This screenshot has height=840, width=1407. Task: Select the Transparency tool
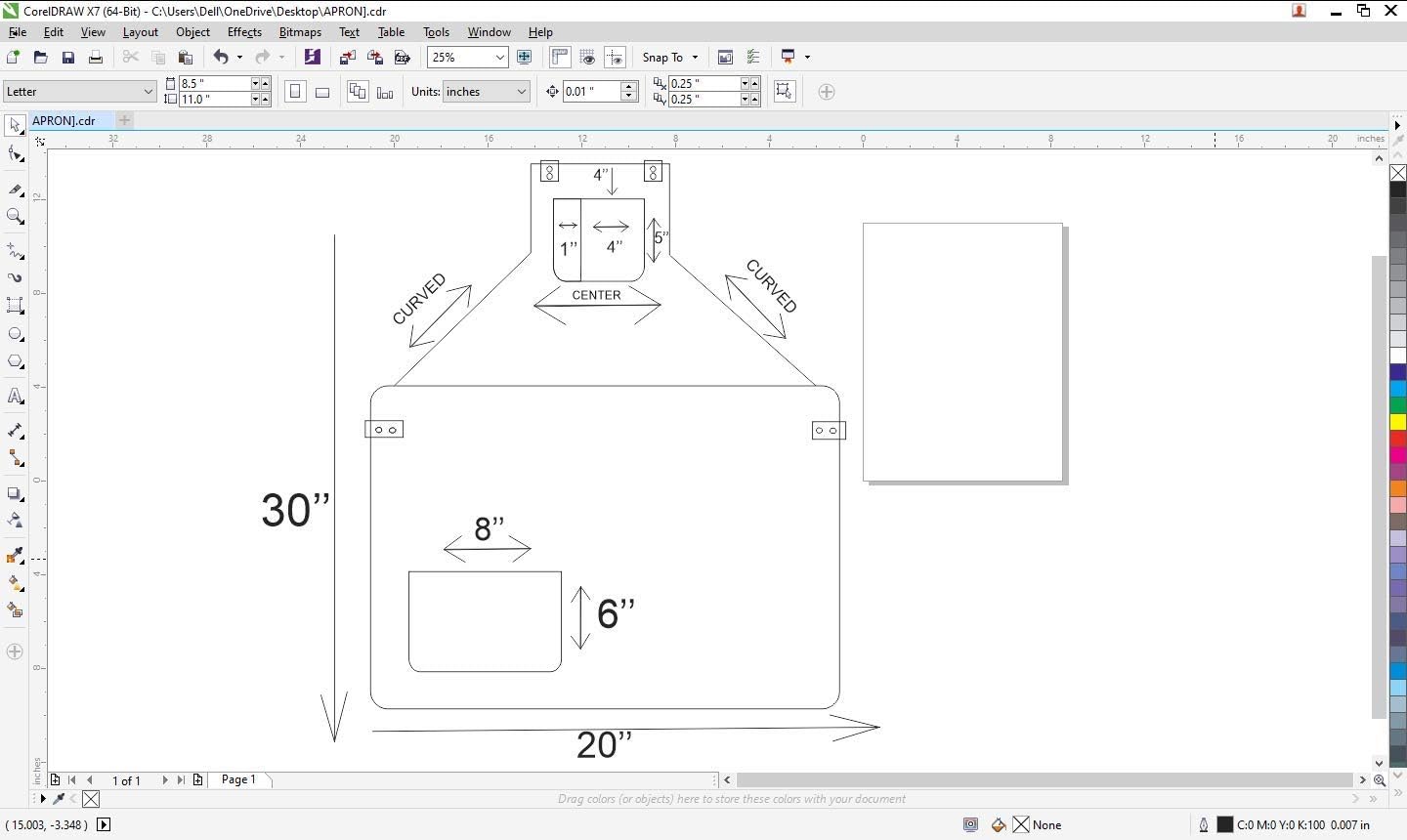click(x=15, y=521)
